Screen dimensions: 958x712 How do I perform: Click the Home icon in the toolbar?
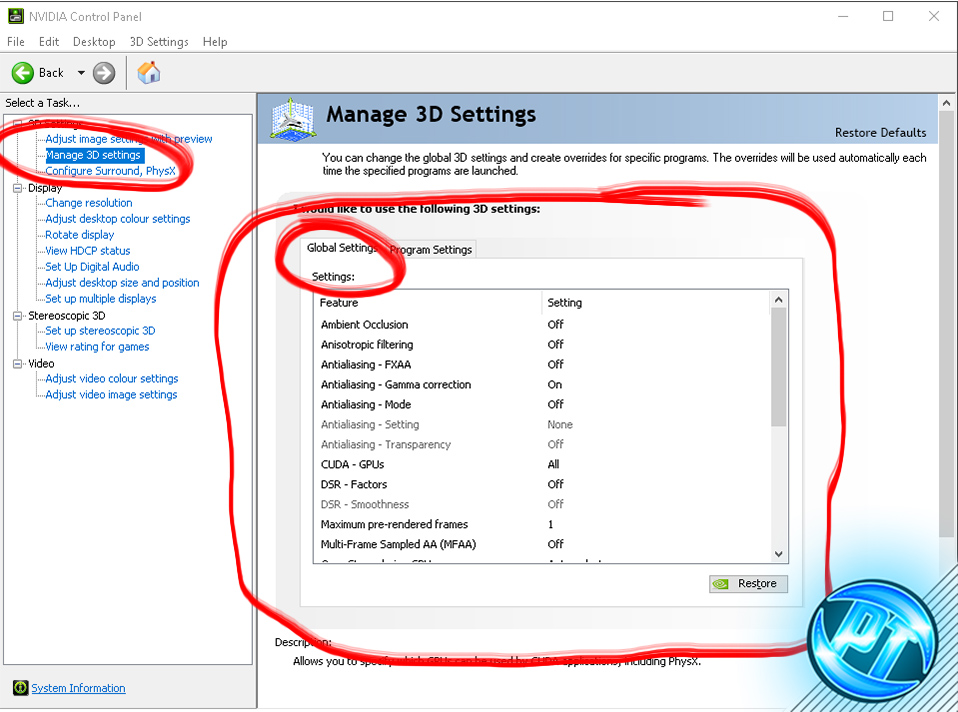[x=148, y=72]
